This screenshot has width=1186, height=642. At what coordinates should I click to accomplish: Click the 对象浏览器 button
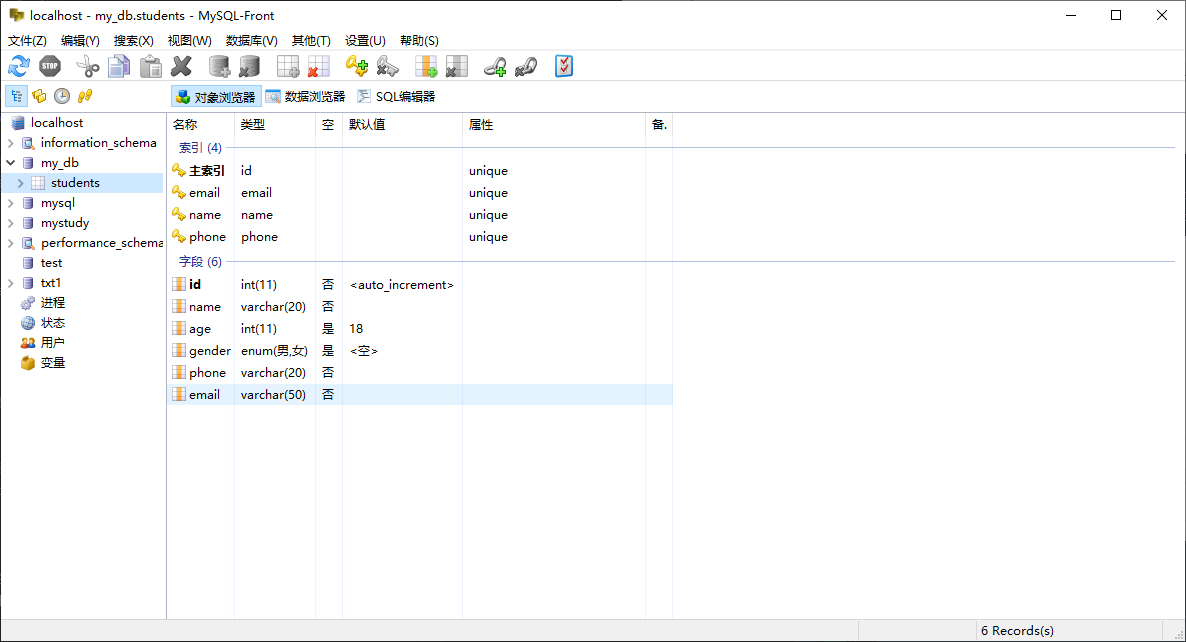[215, 96]
